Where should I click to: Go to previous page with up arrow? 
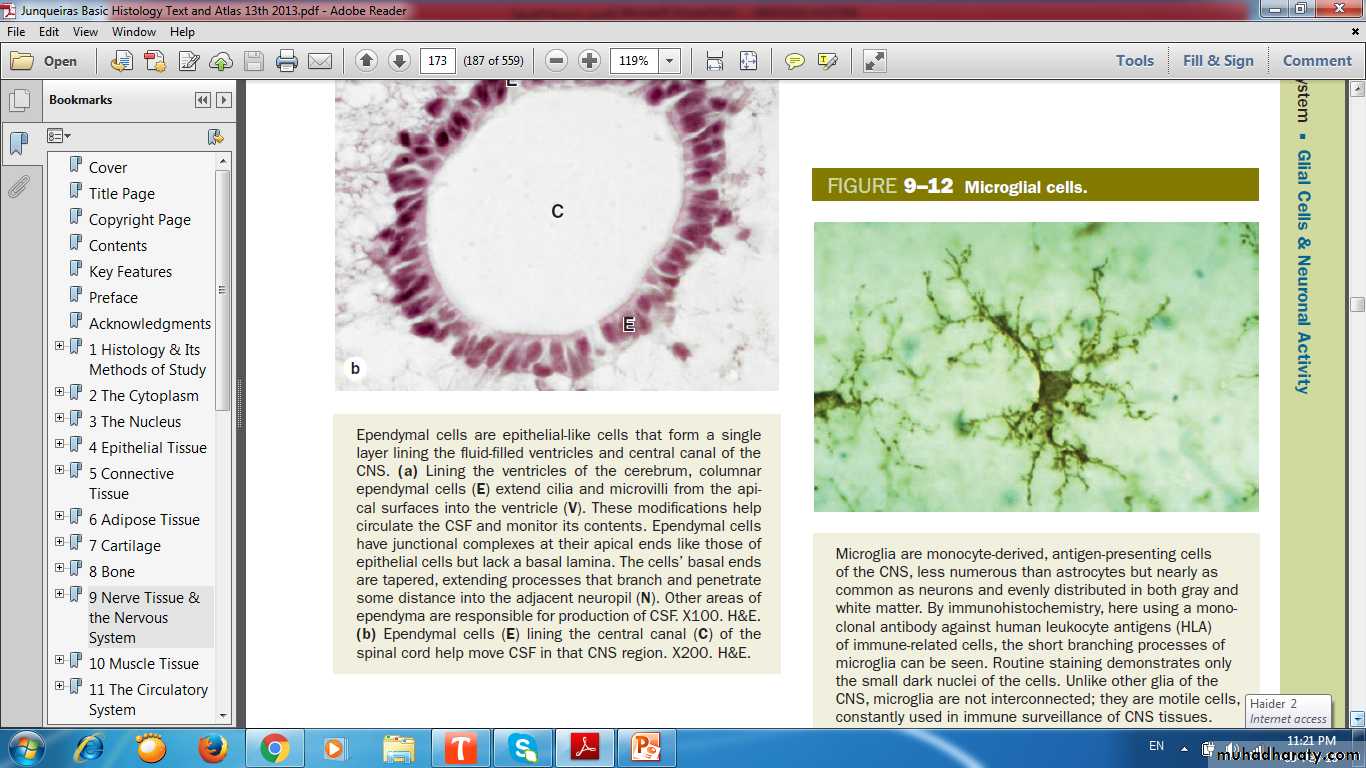[x=367, y=61]
